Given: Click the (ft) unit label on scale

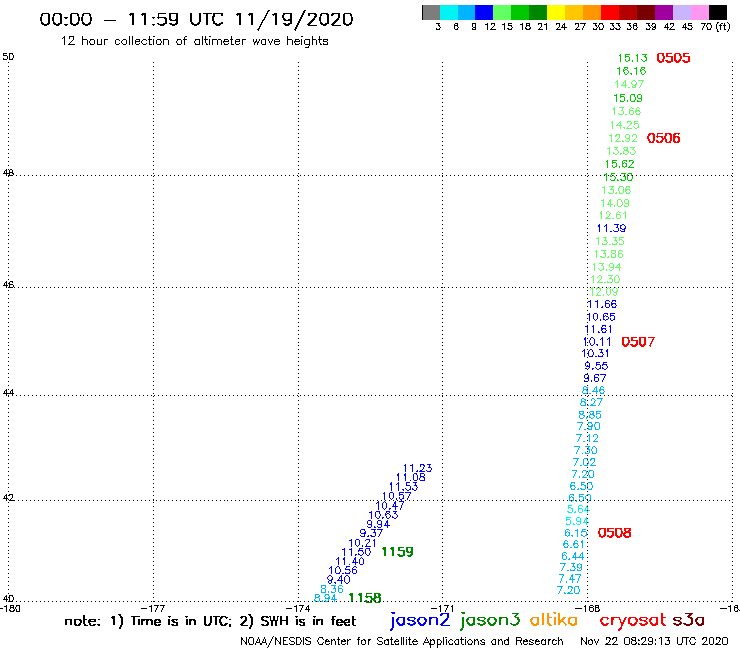Looking at the screenshot, I should click(x=723, y=27).
